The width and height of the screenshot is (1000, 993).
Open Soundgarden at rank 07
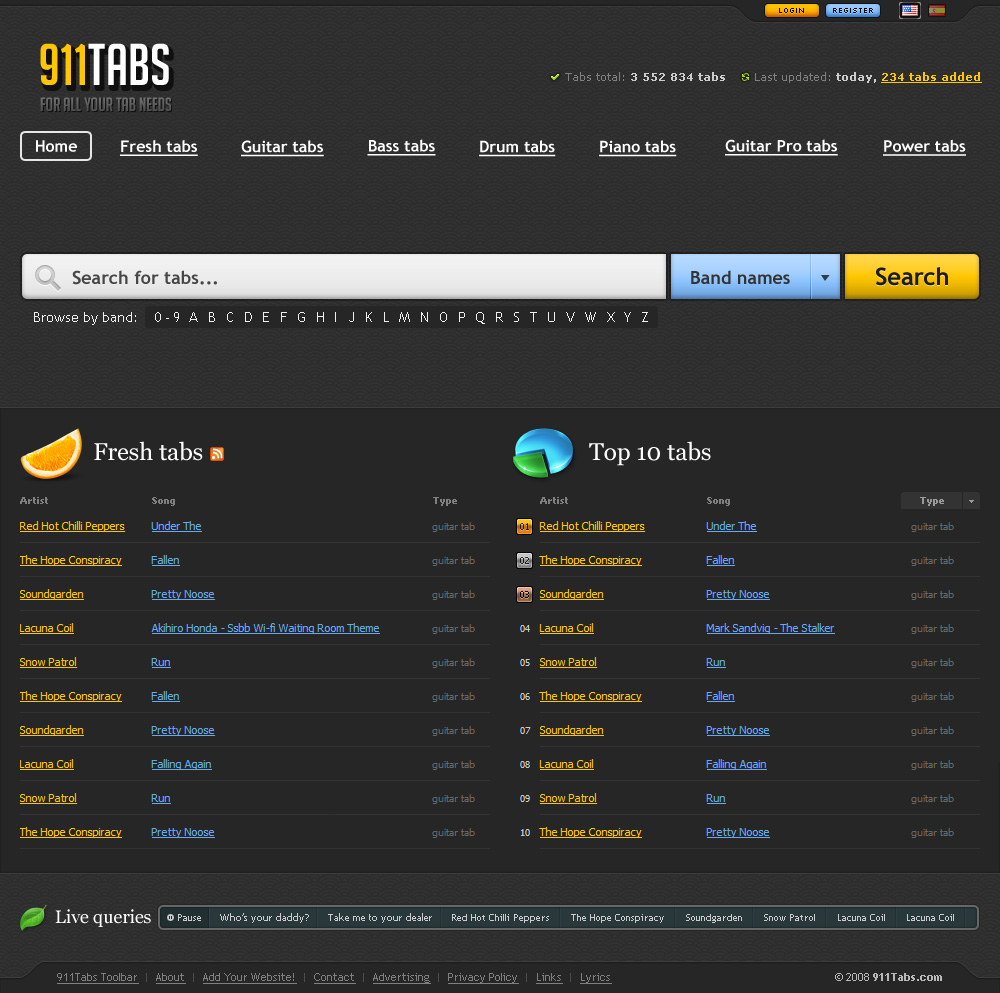(571, 730)
